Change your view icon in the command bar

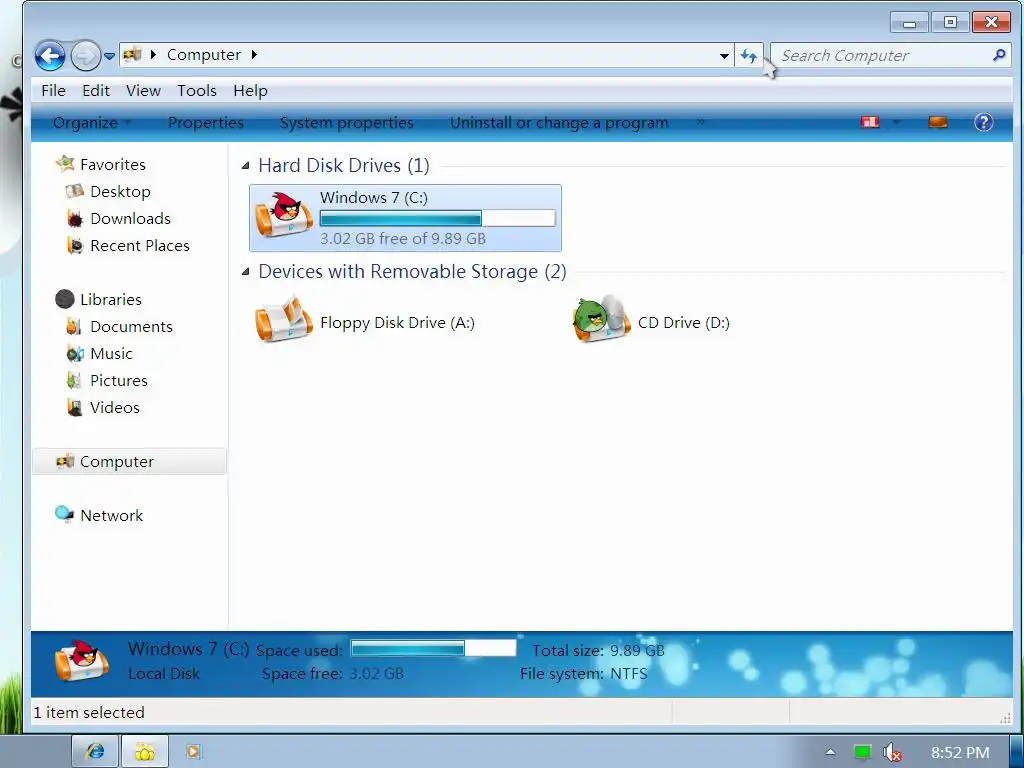870,122
